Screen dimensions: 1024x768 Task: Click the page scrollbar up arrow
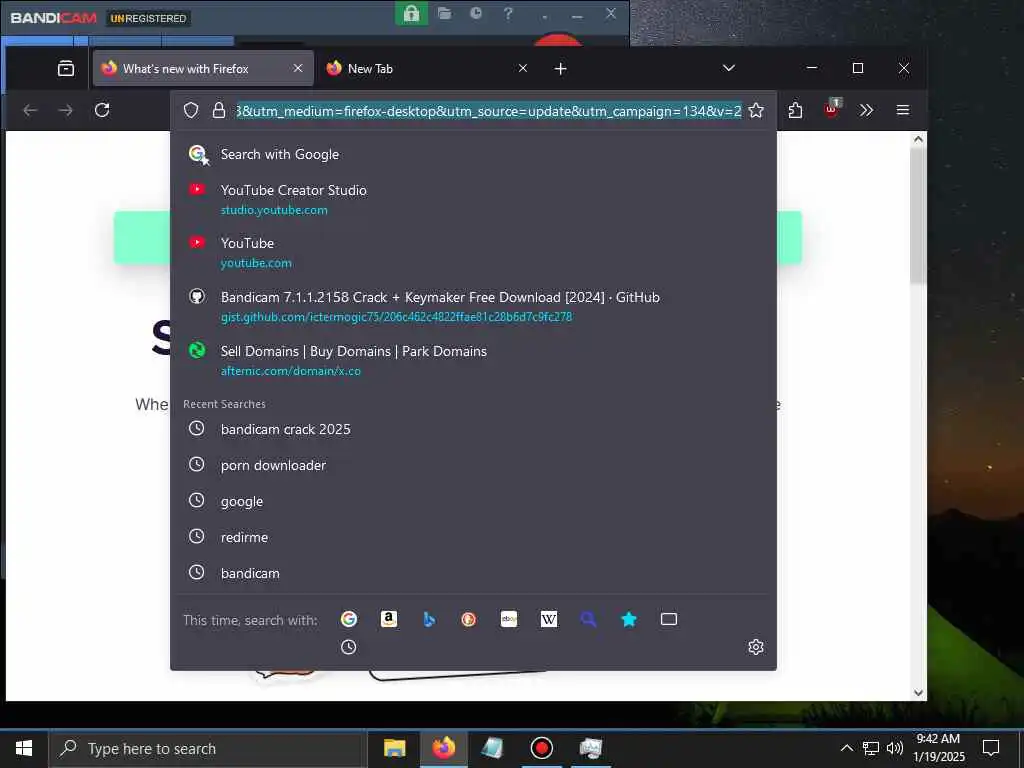coord(918,139)
